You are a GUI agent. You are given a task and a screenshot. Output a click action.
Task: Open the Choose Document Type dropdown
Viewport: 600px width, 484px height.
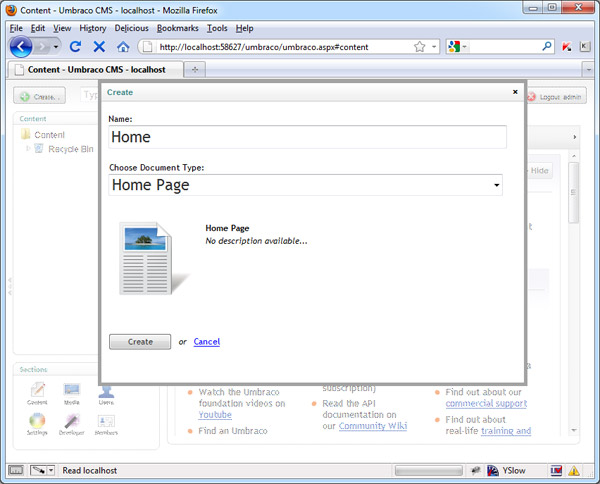click(305, 185)
